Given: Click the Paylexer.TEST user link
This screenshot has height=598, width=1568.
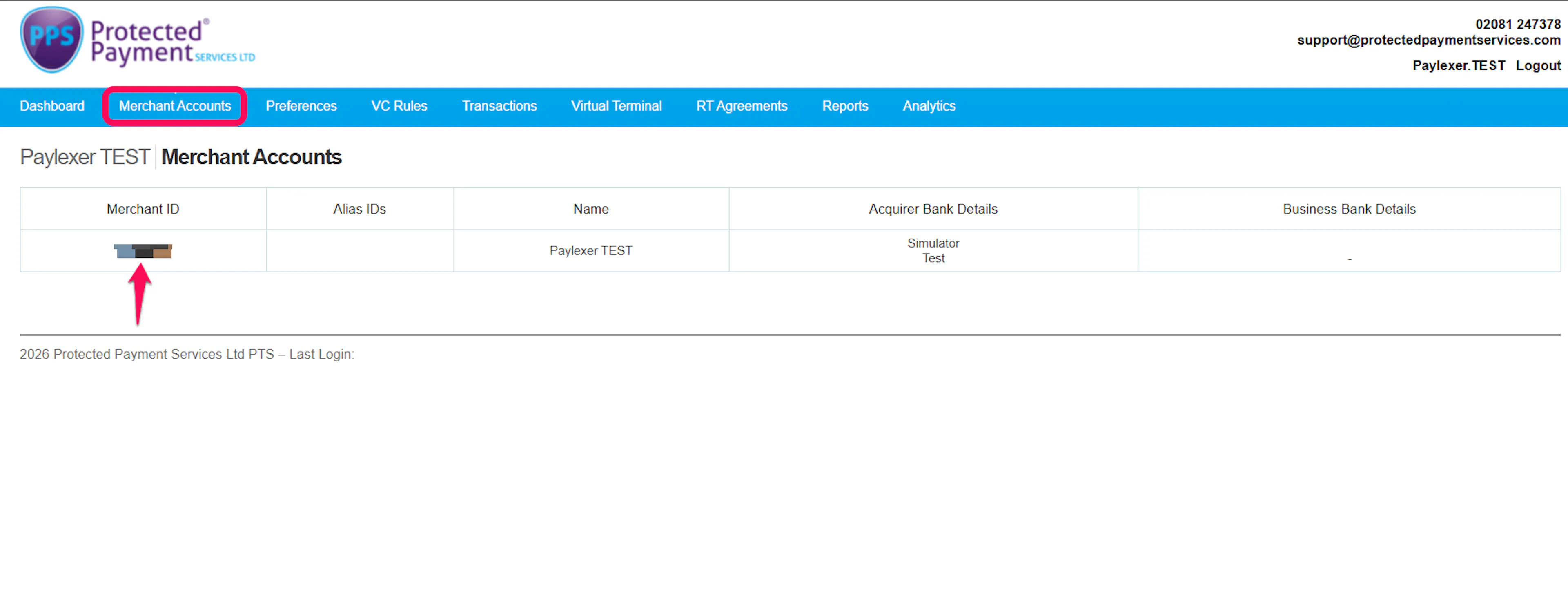Looking at the screenshot, I should tap(1459, 66).
